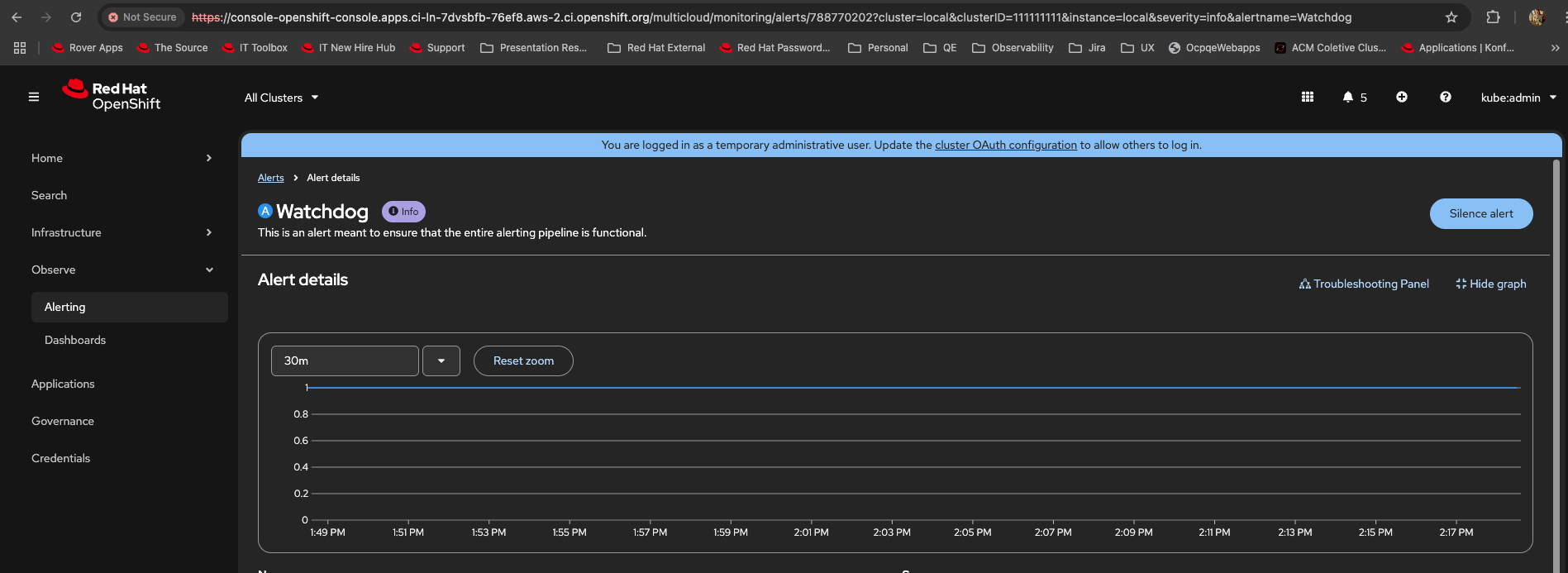Open the browser extensions puzzle icon
1568x573 pixels.
coord(1493,17)
